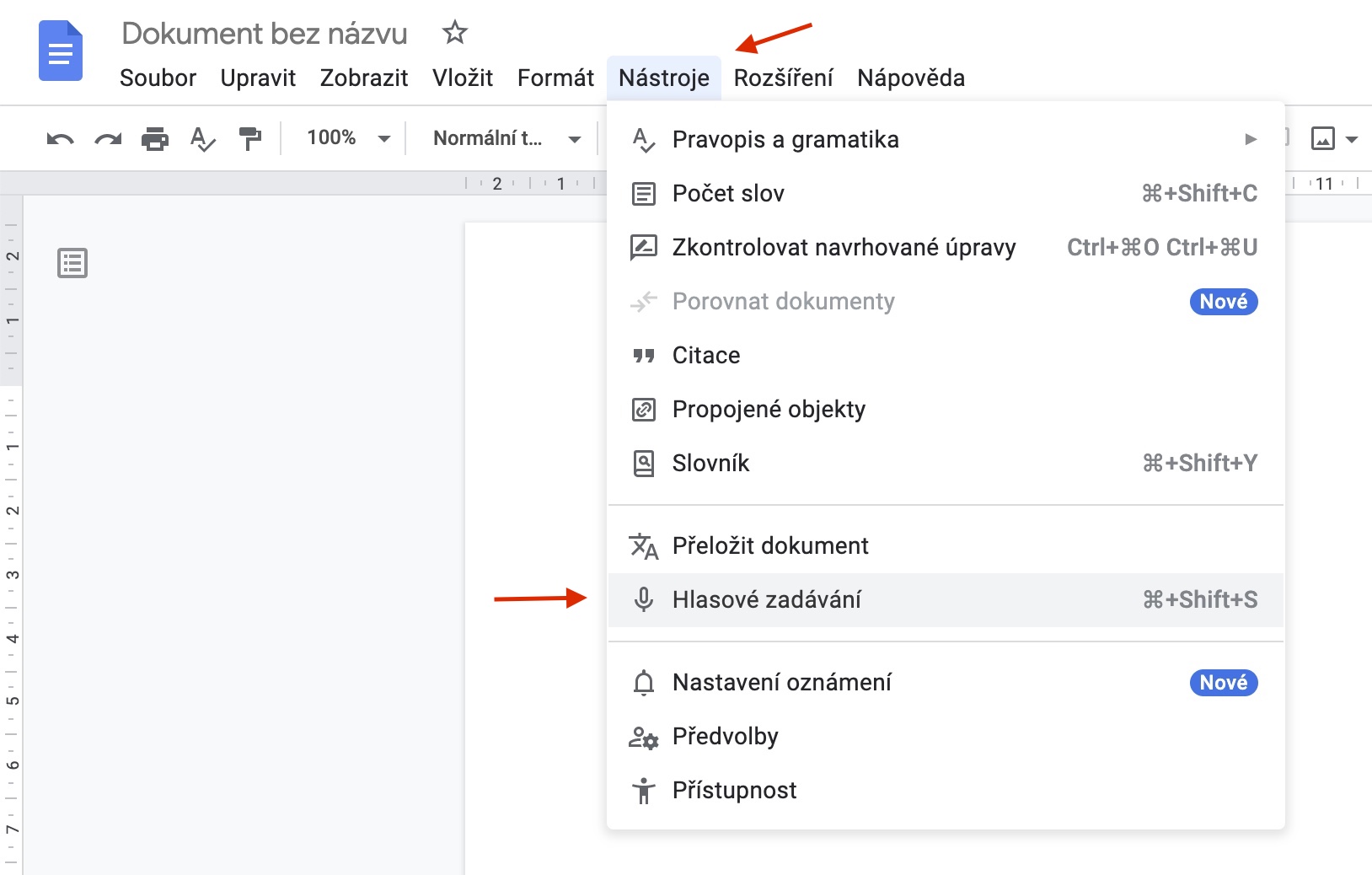Click the insert image toolbar icon
The height and width of the screenshot is (875, 1372).
click(x=1323, y=138)
